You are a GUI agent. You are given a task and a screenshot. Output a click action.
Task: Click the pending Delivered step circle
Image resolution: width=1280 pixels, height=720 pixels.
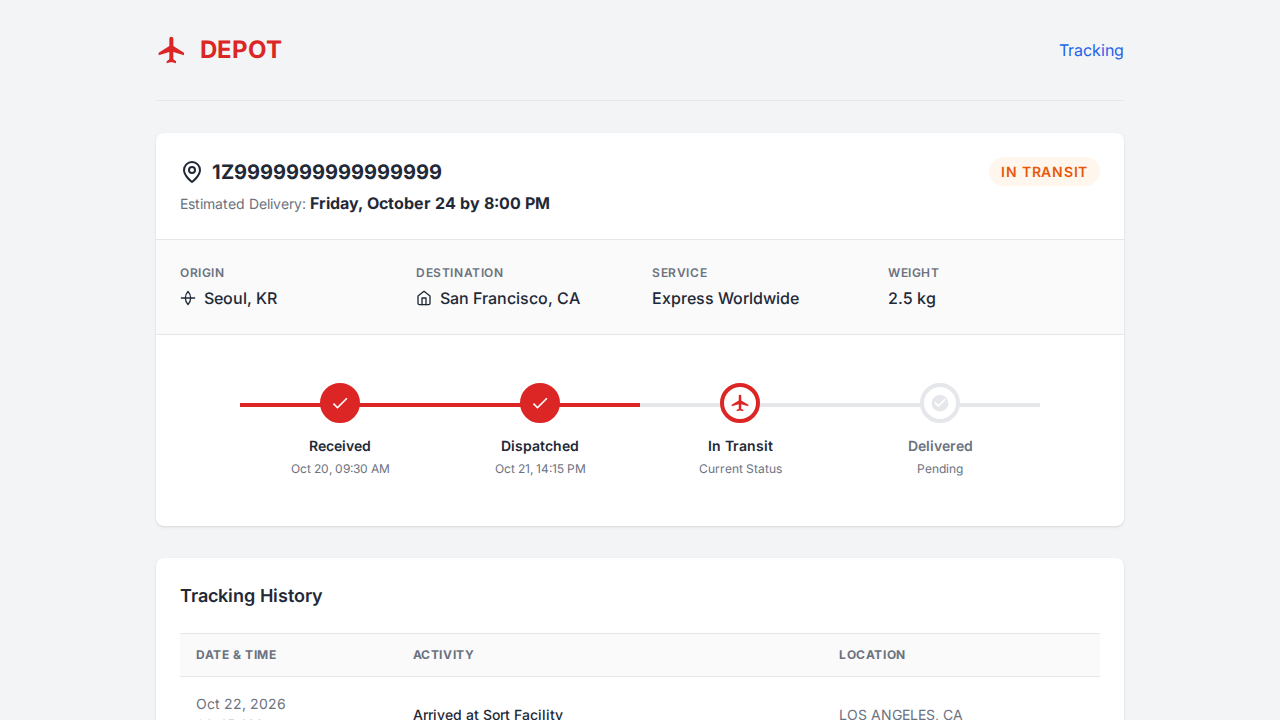pyautogui.click(x=940, y=403)
